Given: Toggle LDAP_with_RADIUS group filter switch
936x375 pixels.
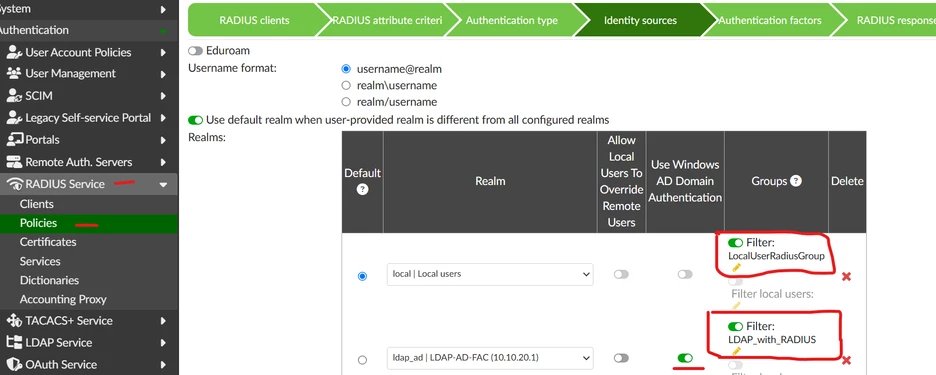Looking at the screenshot, I should 735,327.
